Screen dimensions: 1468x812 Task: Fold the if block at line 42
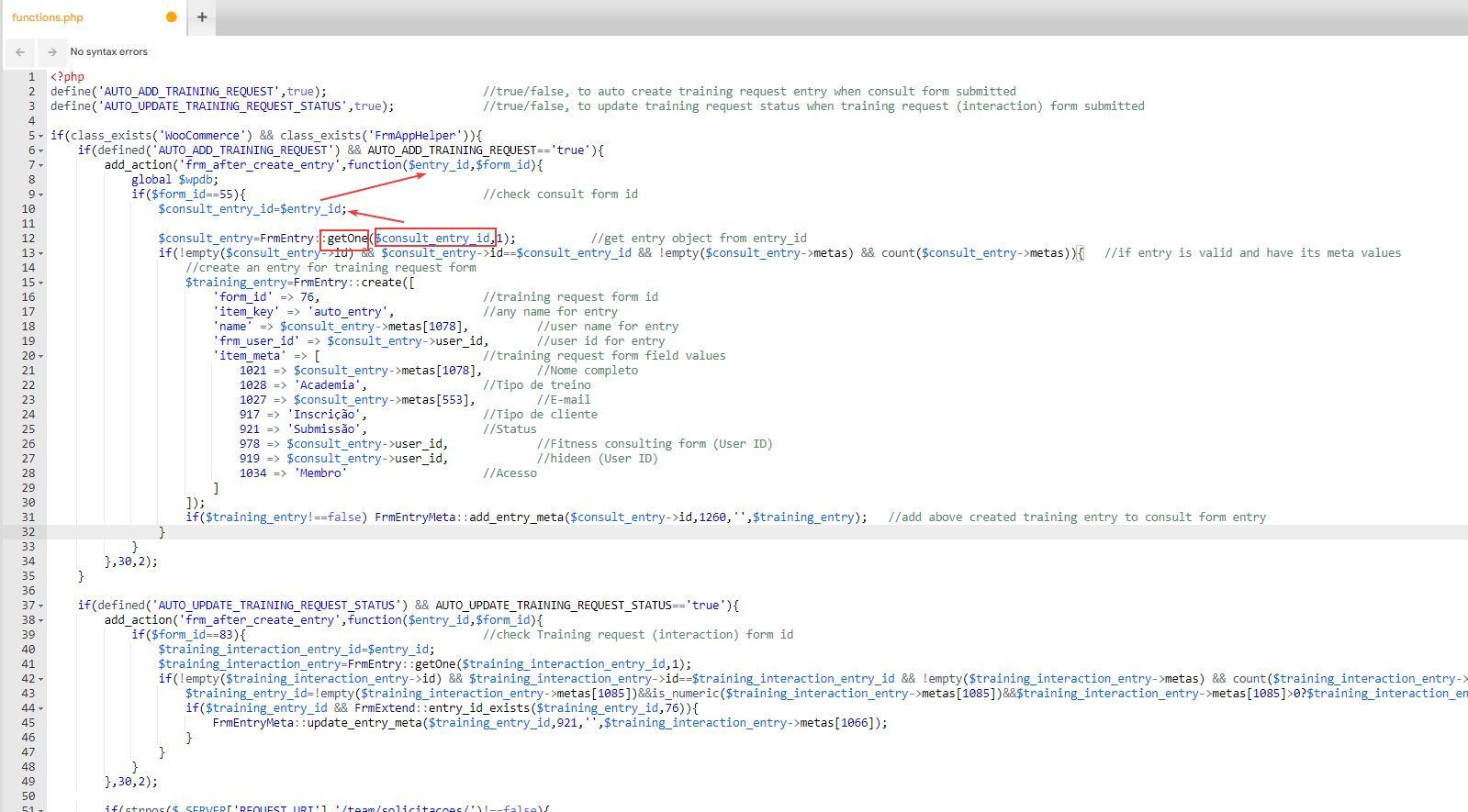42,679
